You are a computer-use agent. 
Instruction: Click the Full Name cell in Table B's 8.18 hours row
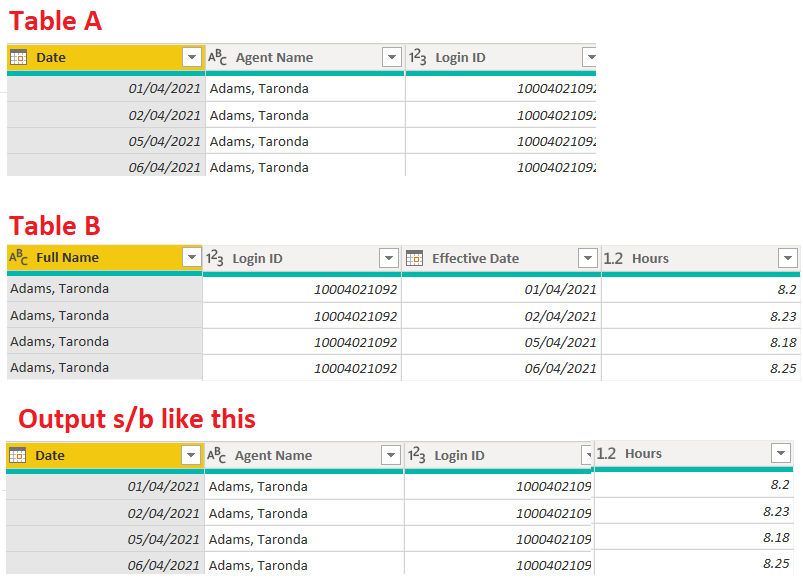[x=104, y=341]
